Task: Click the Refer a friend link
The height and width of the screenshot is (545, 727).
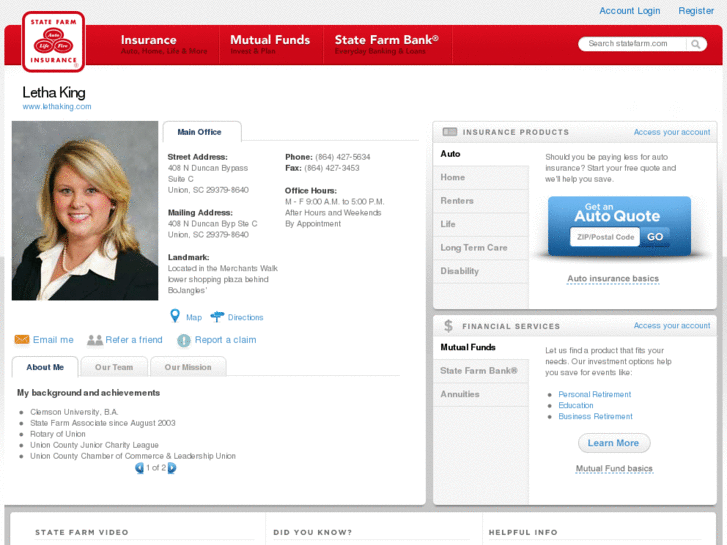Action: [x=134, y=340]
